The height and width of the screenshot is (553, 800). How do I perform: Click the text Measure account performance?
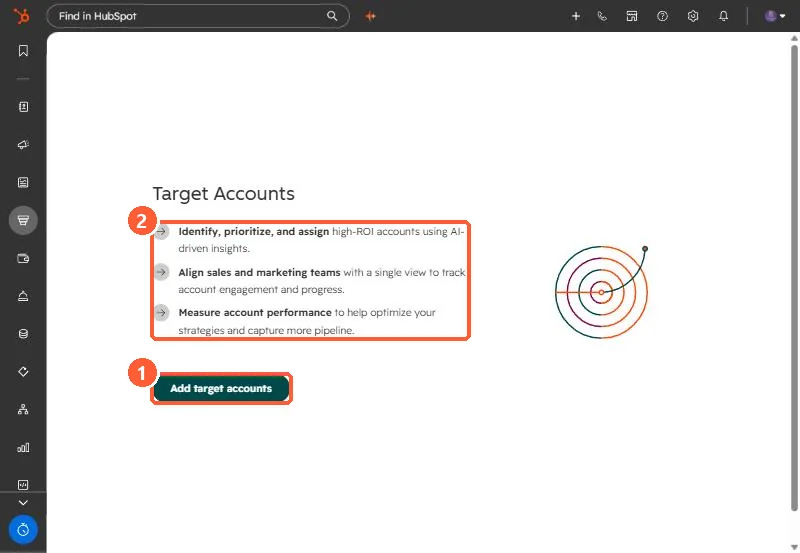[255, 312]
